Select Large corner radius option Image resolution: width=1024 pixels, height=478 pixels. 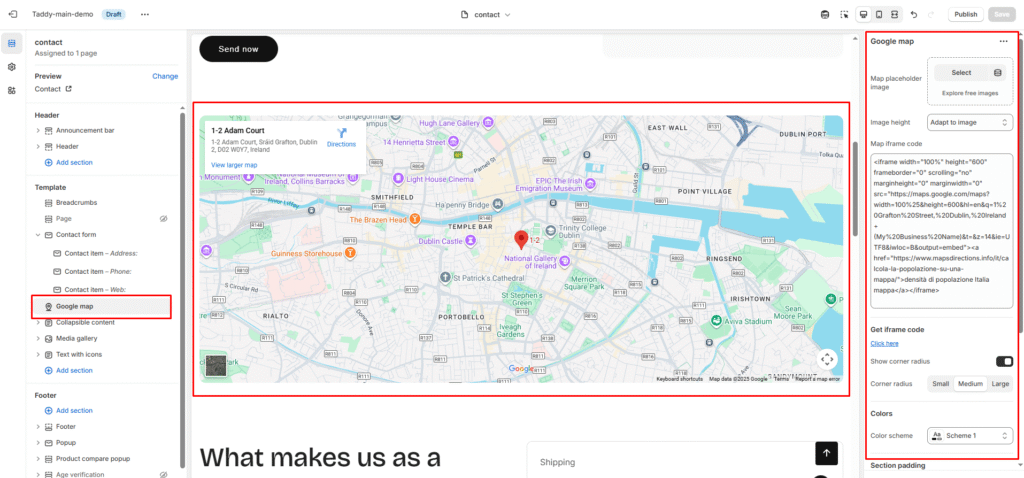pos(1000,383)
